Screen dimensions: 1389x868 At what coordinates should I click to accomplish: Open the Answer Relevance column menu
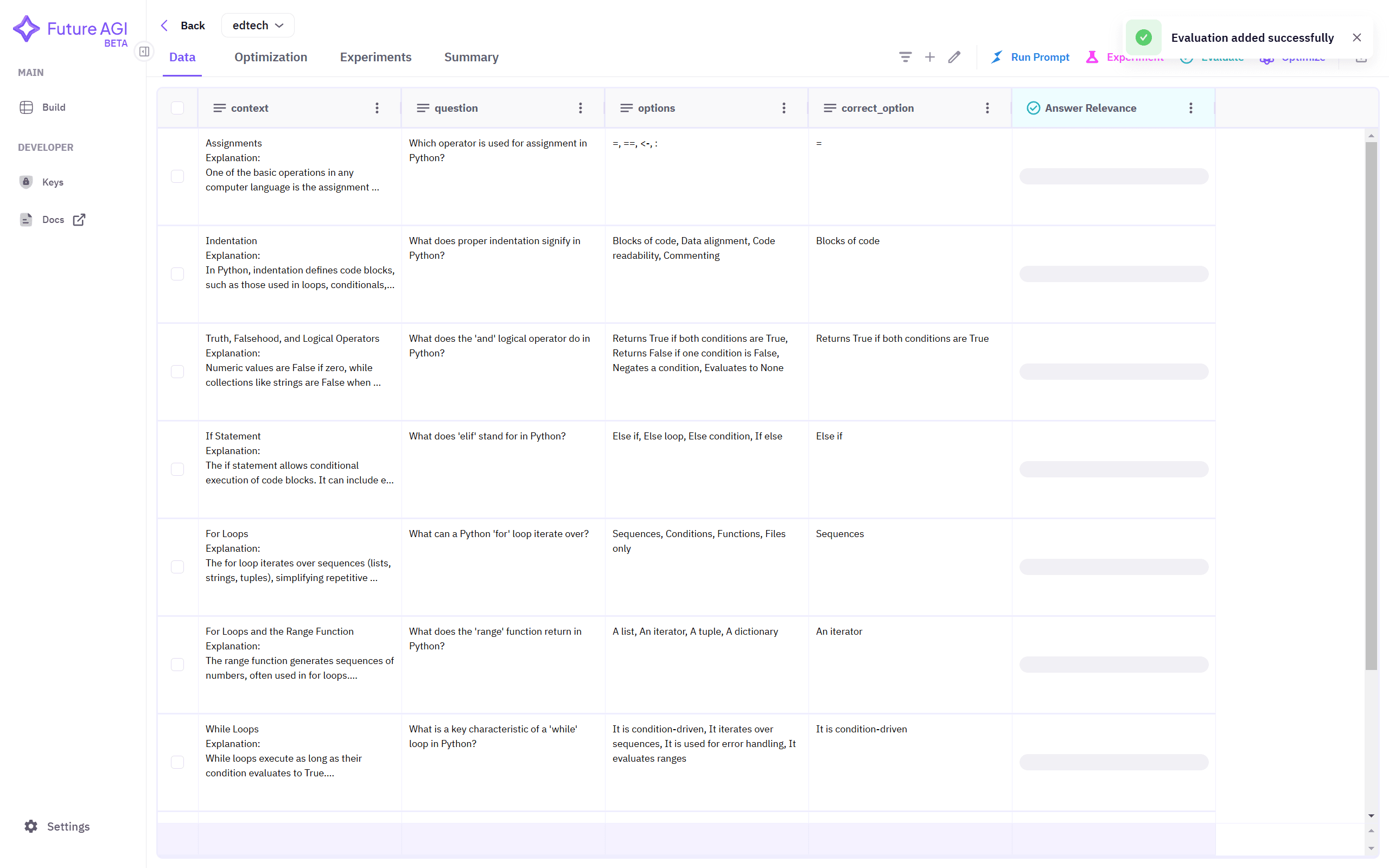point(1190,108)
